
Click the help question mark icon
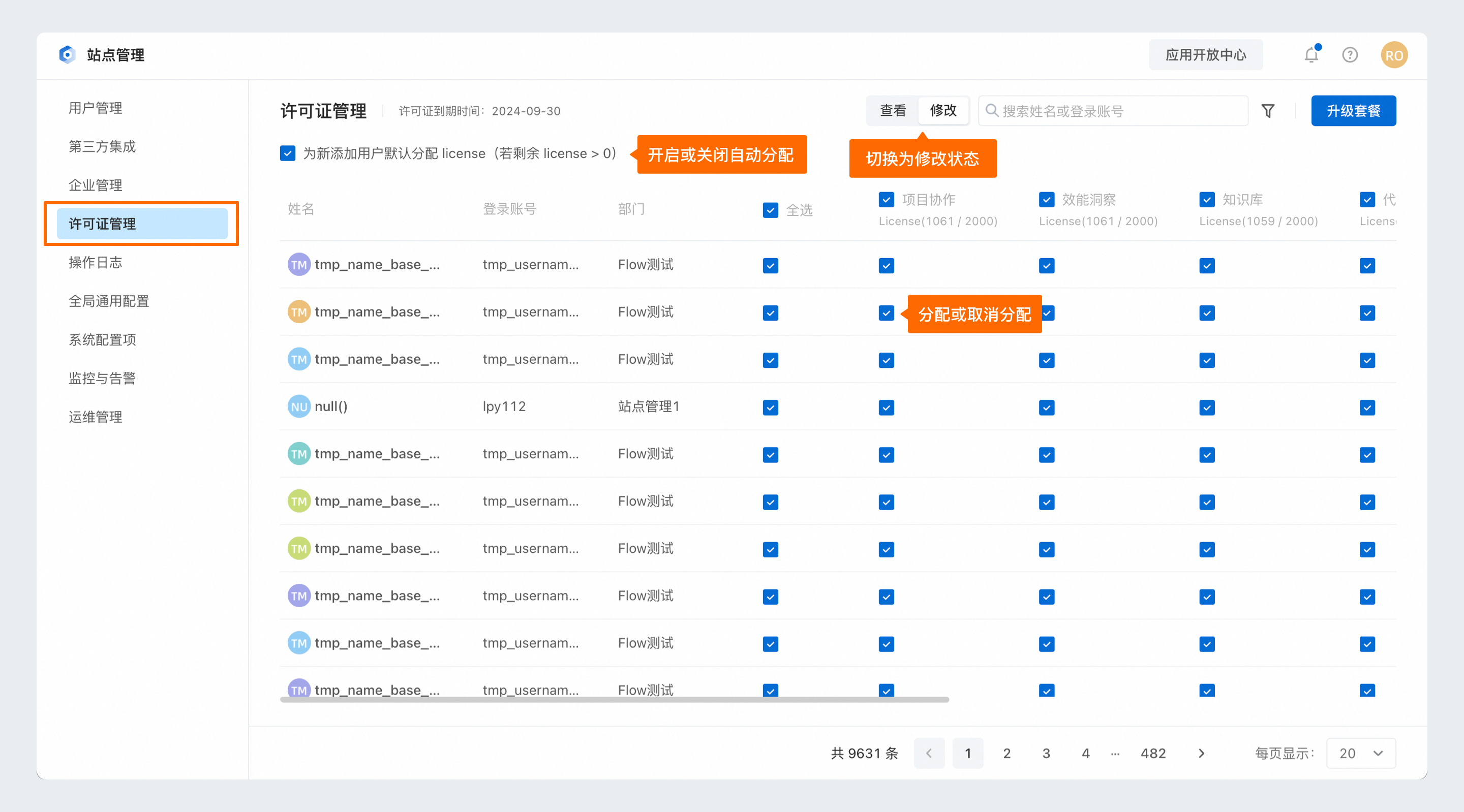coord(1350,55)
